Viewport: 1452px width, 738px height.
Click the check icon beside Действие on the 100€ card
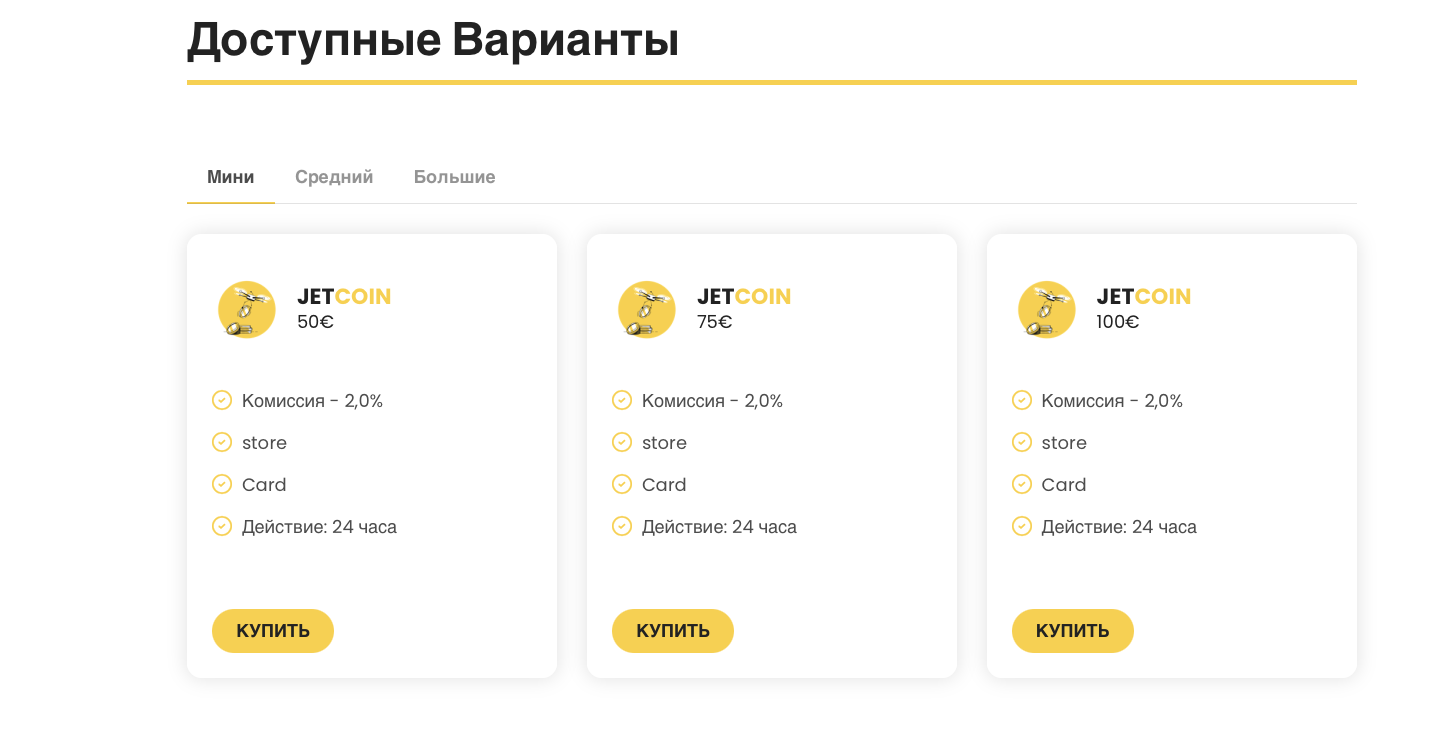pos(1022,526)
